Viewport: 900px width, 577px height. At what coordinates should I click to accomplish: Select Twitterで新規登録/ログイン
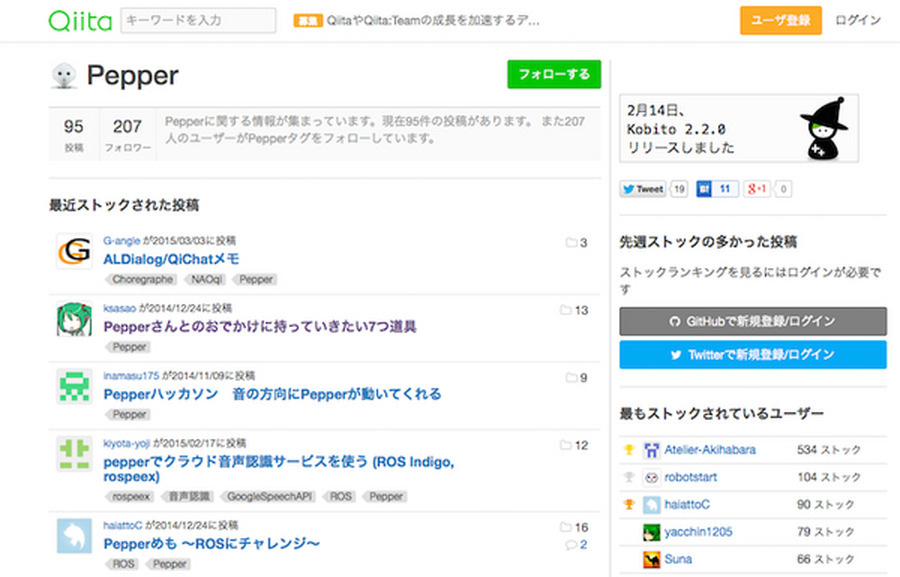click(x=752, y=354)
